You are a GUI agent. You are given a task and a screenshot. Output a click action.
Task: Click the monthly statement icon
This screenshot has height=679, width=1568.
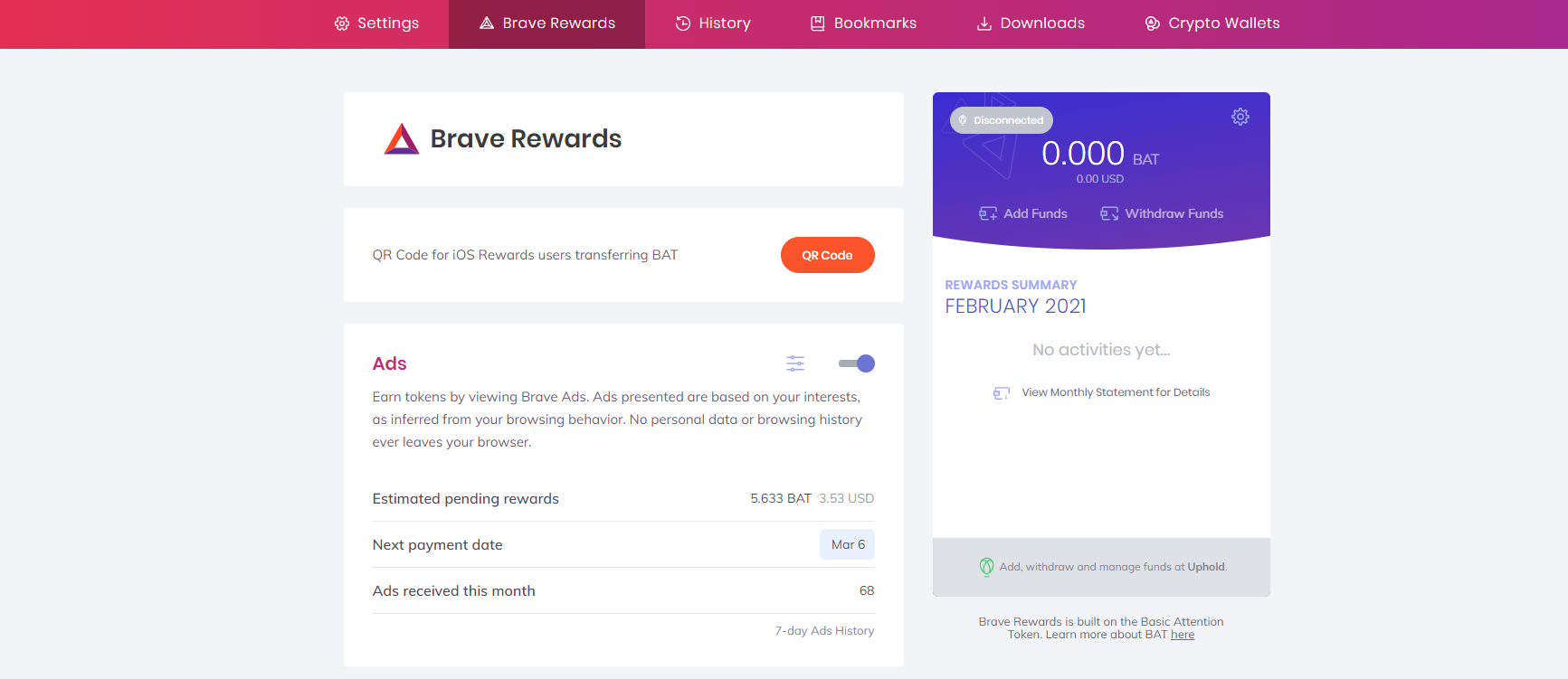coord(1001,392)
